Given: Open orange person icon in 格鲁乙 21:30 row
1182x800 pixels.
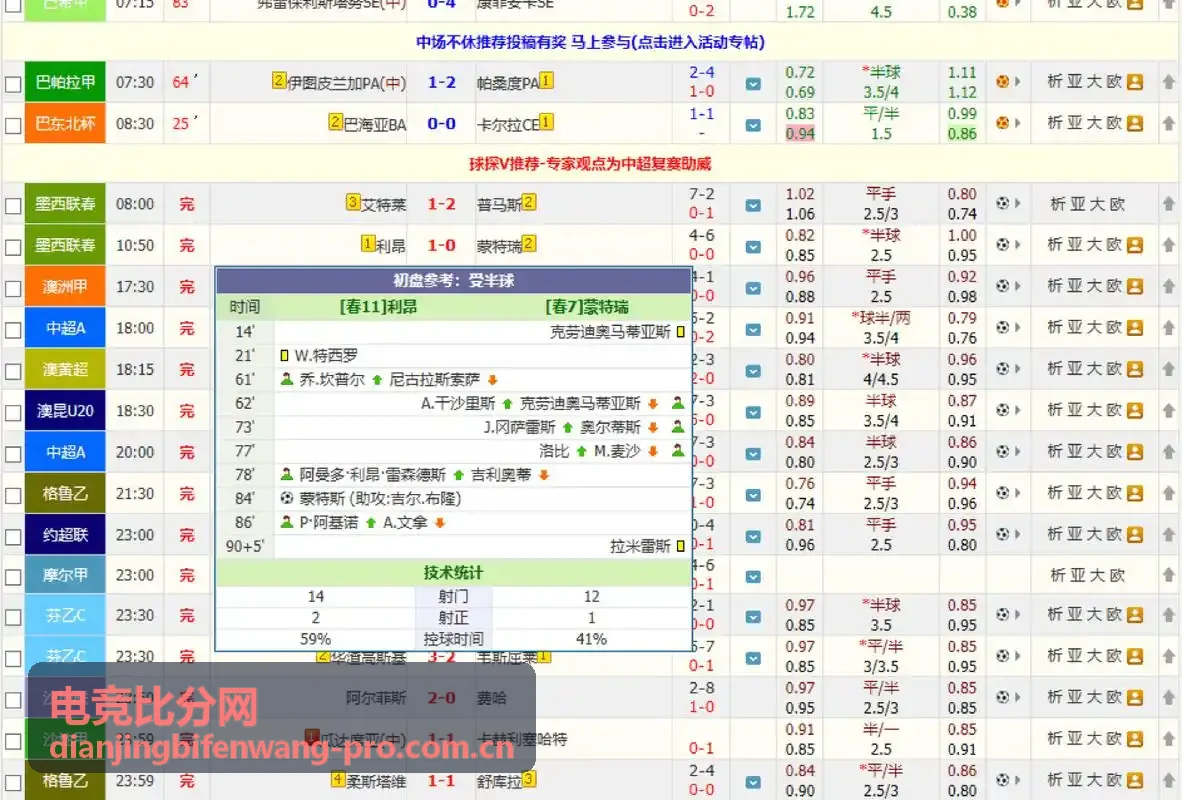Looking at the screenshot, I should [1135, 494].
